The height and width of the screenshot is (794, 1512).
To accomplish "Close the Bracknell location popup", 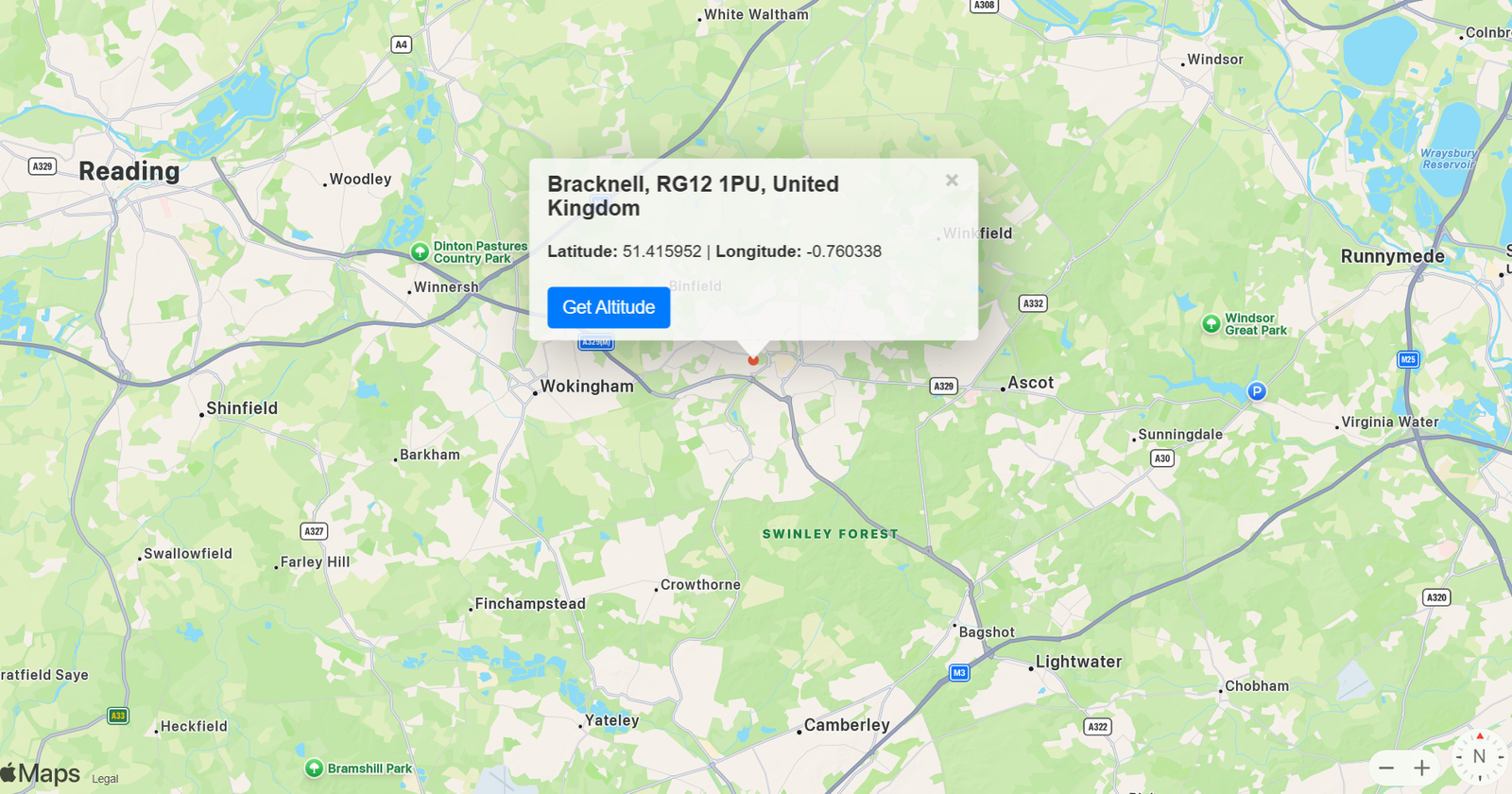I will pos(952,180).
